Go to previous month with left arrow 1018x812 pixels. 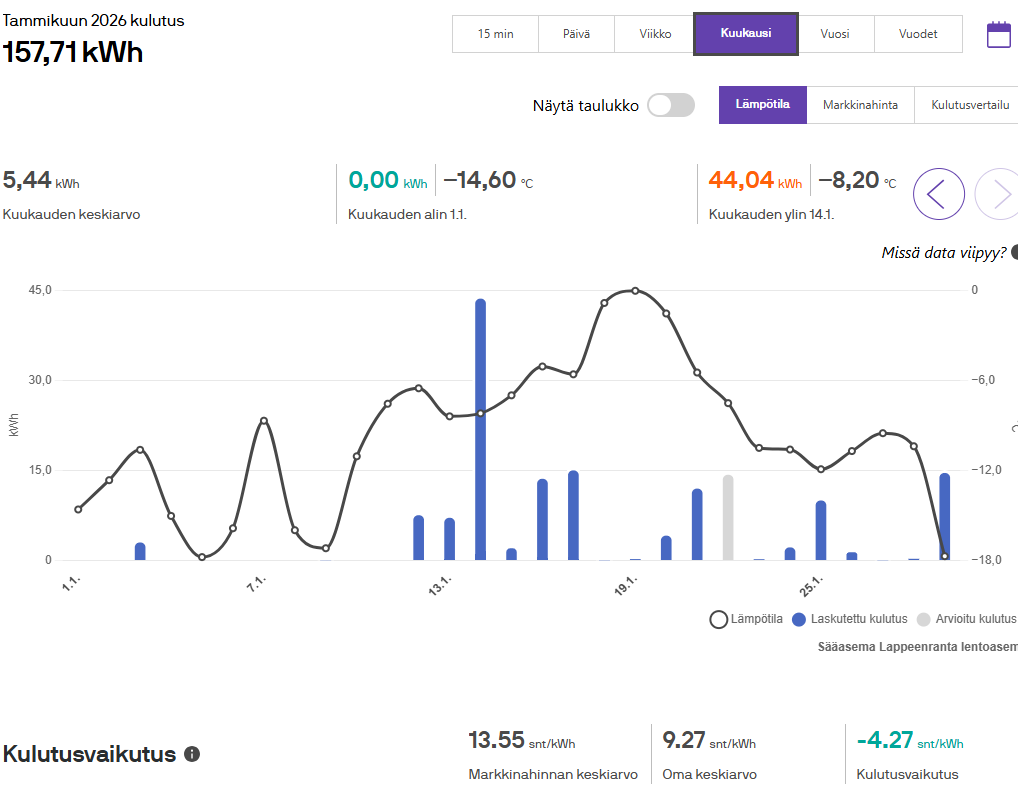938,194
